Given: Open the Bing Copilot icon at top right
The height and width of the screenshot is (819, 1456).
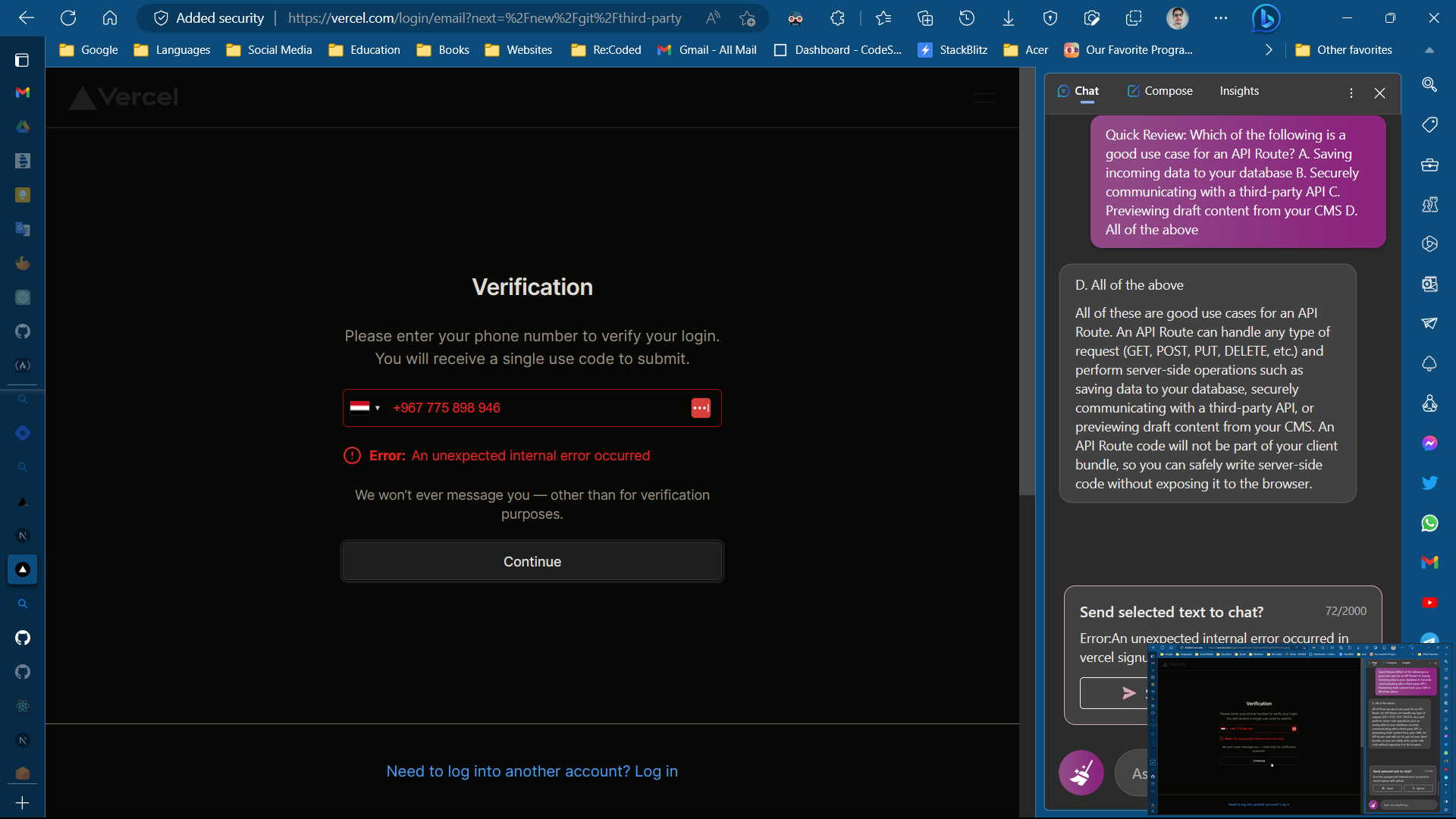Looking at the screenshot, I should tap(1265, 18).
